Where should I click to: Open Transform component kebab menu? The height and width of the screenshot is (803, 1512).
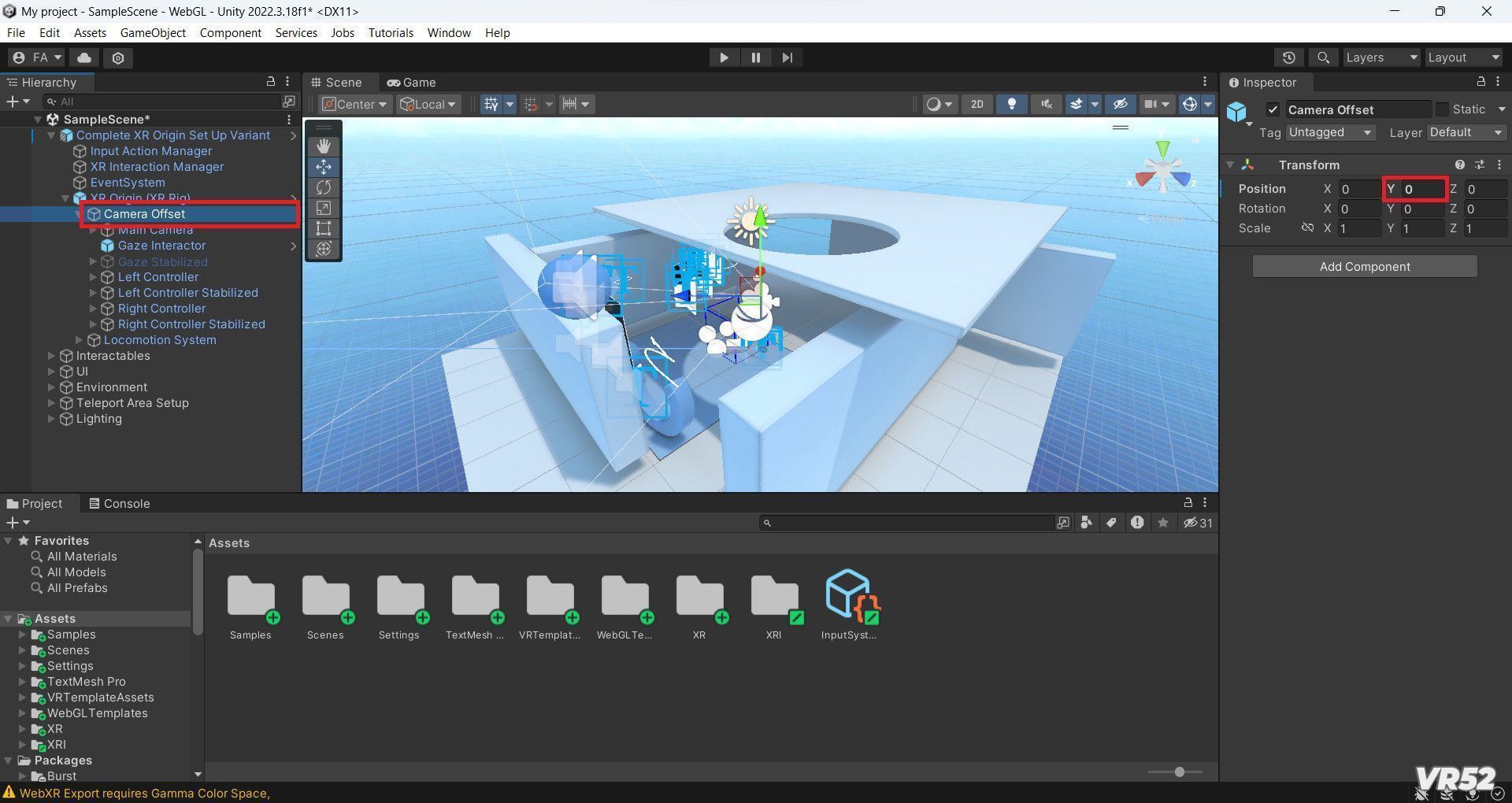pos(1499,165)
